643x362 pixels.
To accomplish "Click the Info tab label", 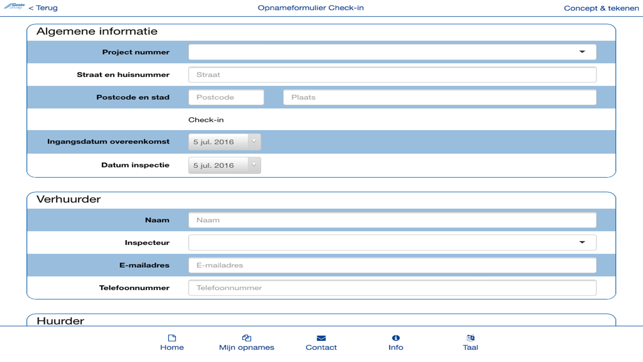I will coord(396,347).
